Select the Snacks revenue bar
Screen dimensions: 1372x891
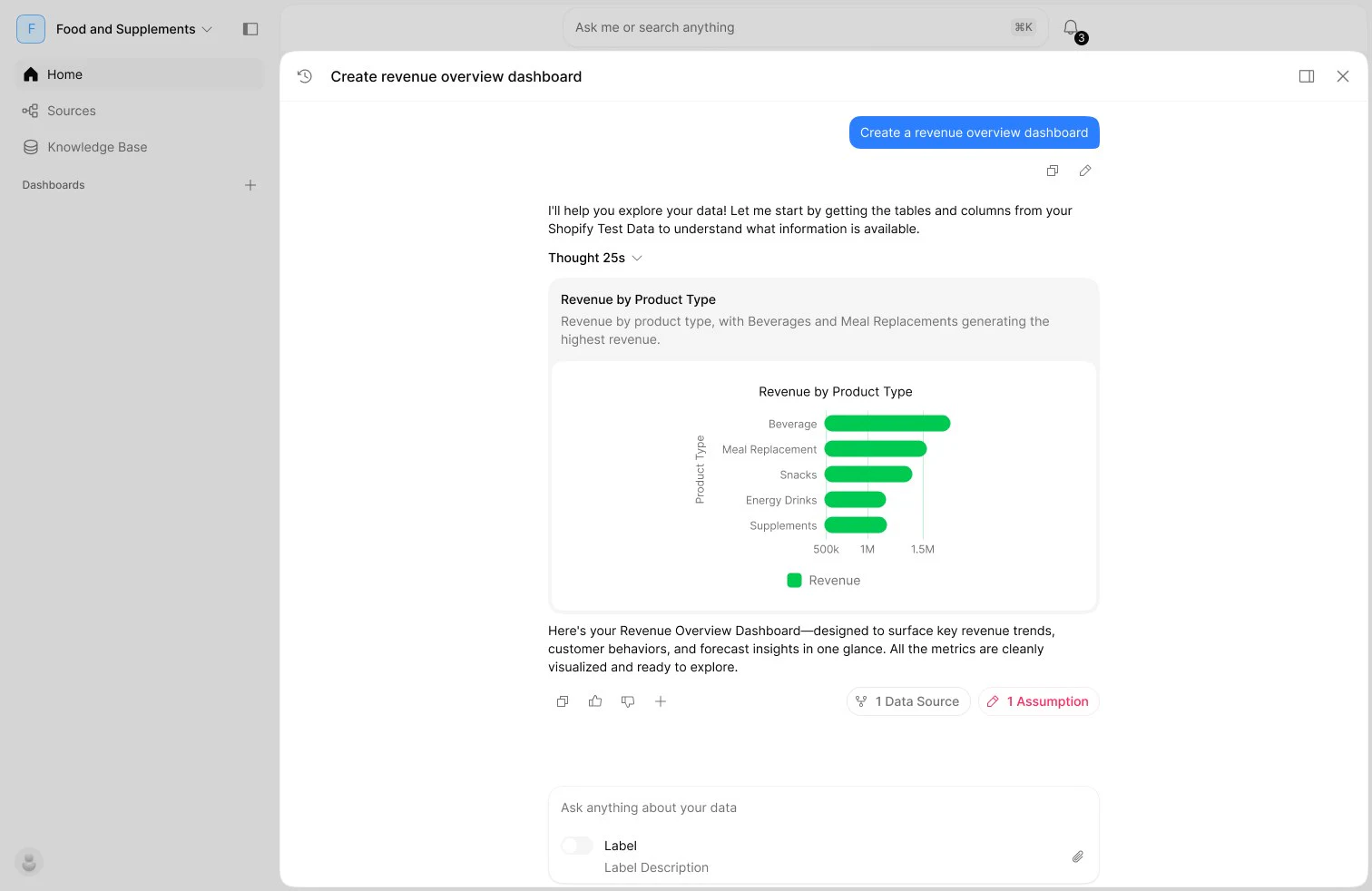click(x=868, y=475)
